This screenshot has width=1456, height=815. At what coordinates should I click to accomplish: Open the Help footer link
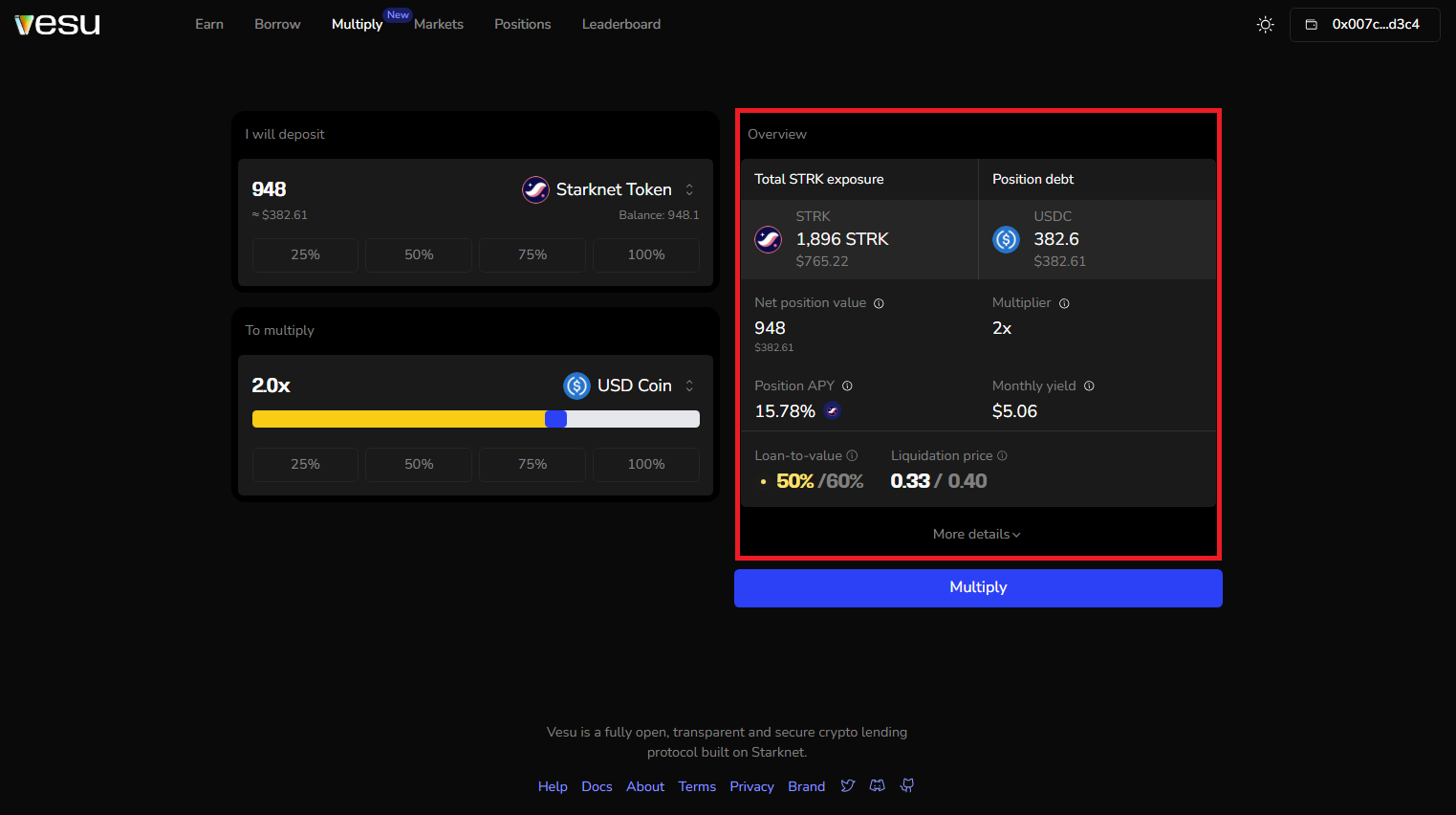click(x=553, y=786)
